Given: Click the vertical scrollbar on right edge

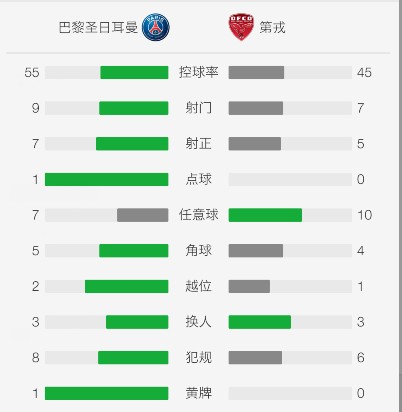Looking at the screenshot, I should (x=400, y=206).
